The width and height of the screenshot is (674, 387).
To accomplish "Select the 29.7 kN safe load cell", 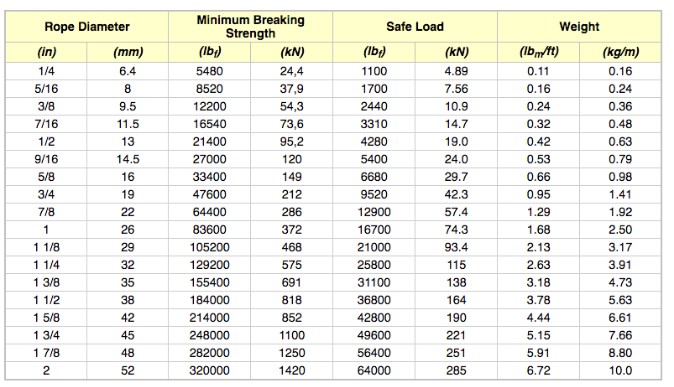I will tap(456, 177).
